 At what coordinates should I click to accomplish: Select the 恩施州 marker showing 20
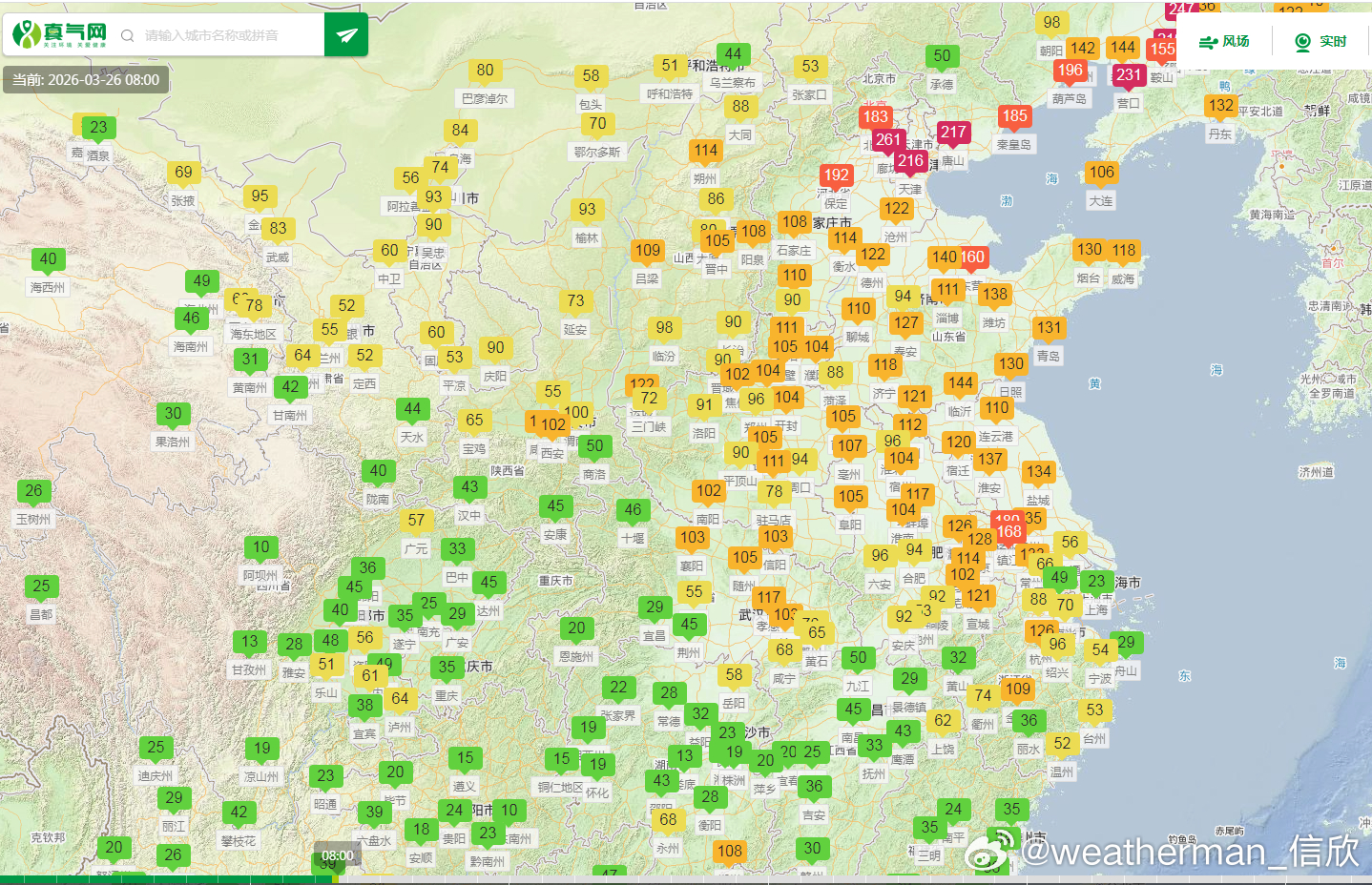(576, 629)
